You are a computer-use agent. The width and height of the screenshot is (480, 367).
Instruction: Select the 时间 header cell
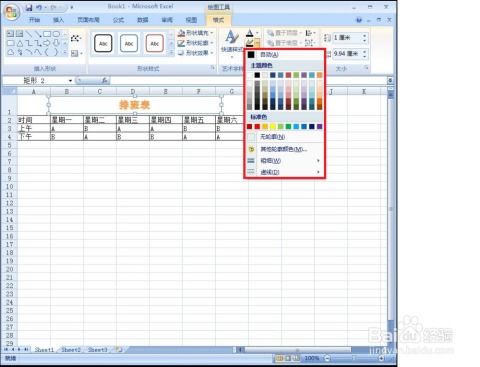pyautogui.click(x=34, y=120)
